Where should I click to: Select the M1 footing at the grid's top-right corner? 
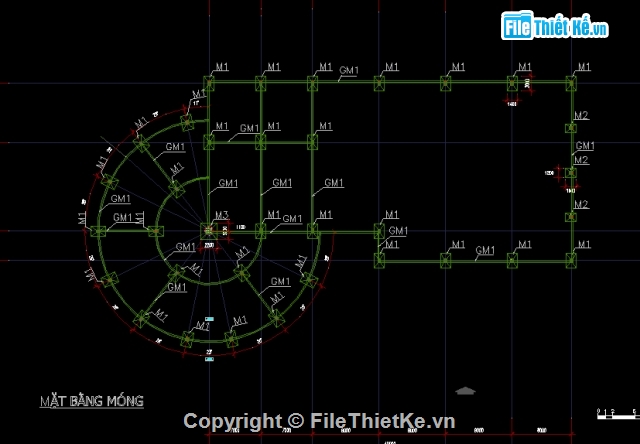(x=571, y=83)
